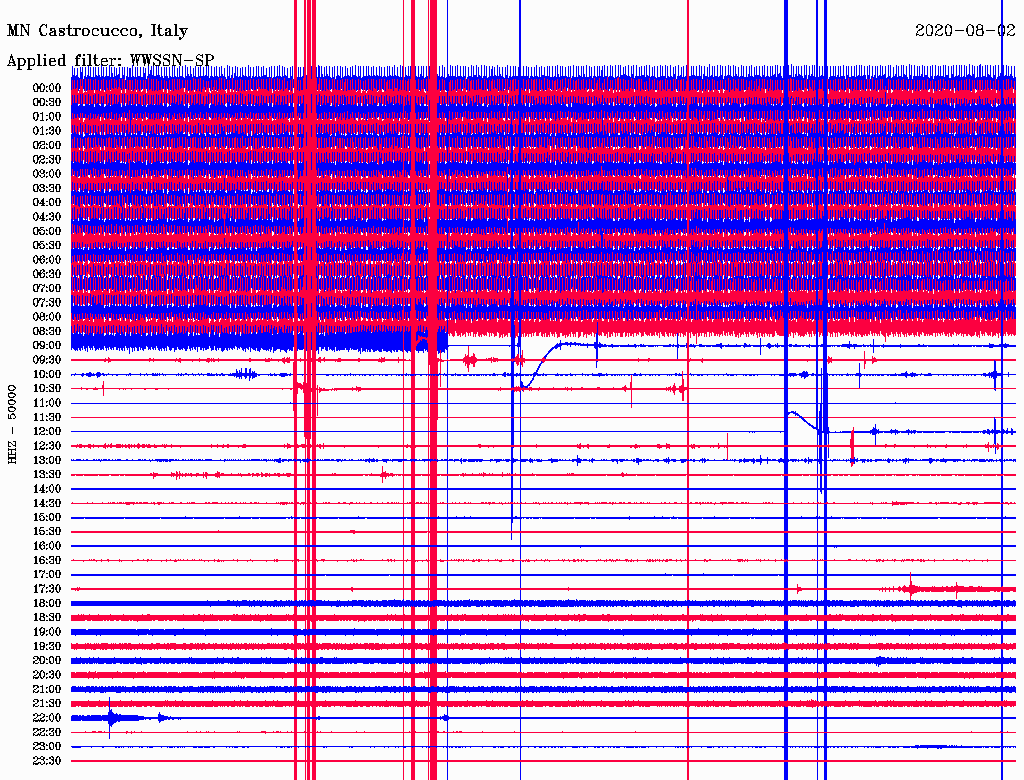This screenshot has height=780, width=1024.
Task: Select the 14:30 time row label
Action: (47, 503)
